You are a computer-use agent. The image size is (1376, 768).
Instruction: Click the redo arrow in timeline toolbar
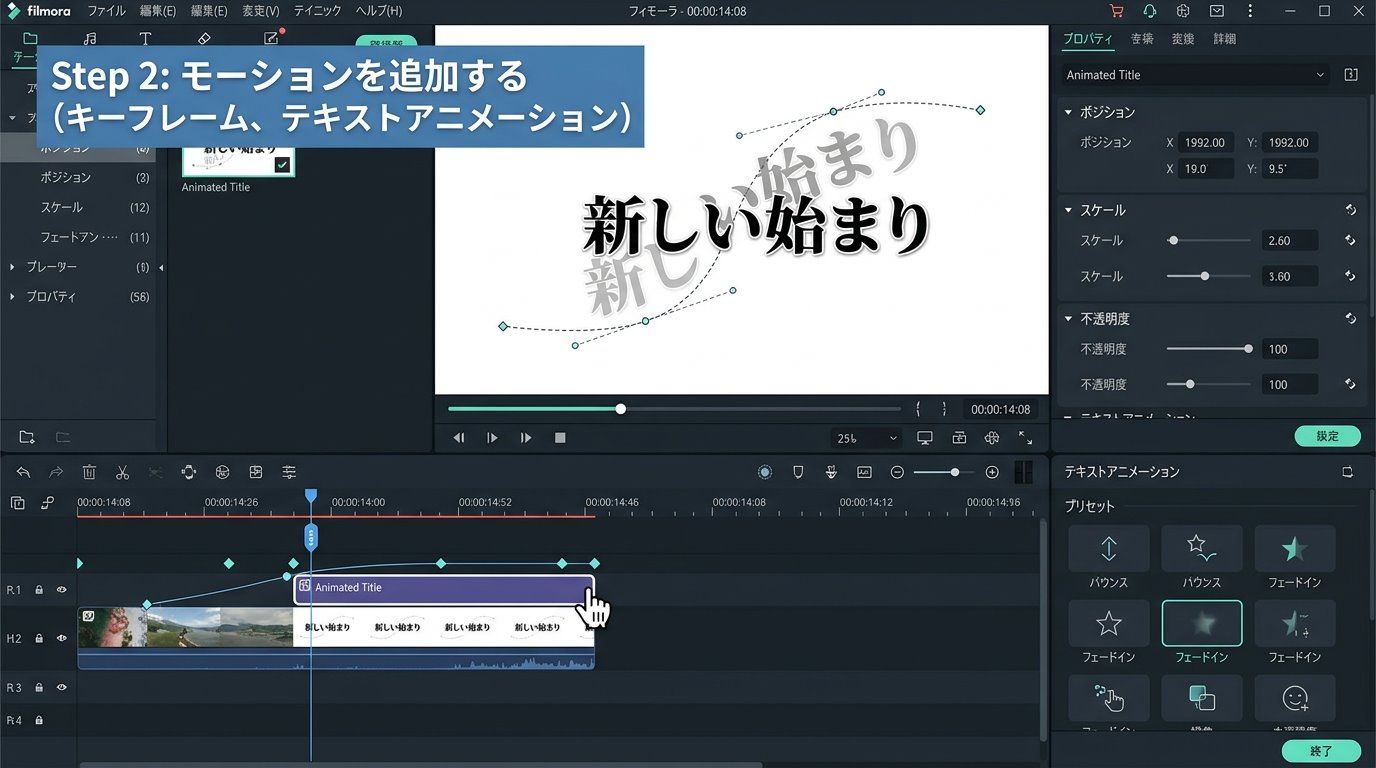point(56,472)
